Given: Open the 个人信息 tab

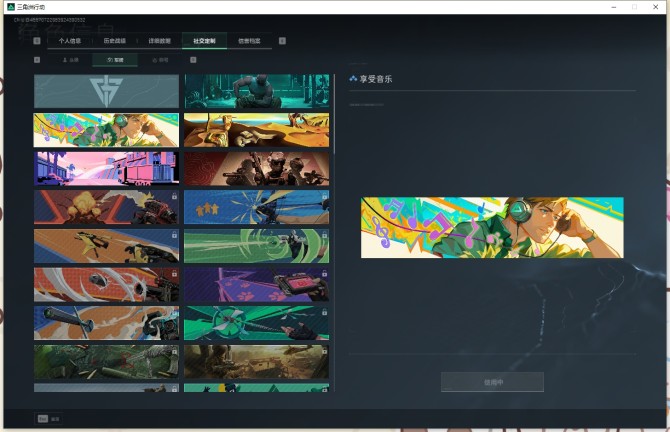Looking at the screenshot, I should pos(70,41).
